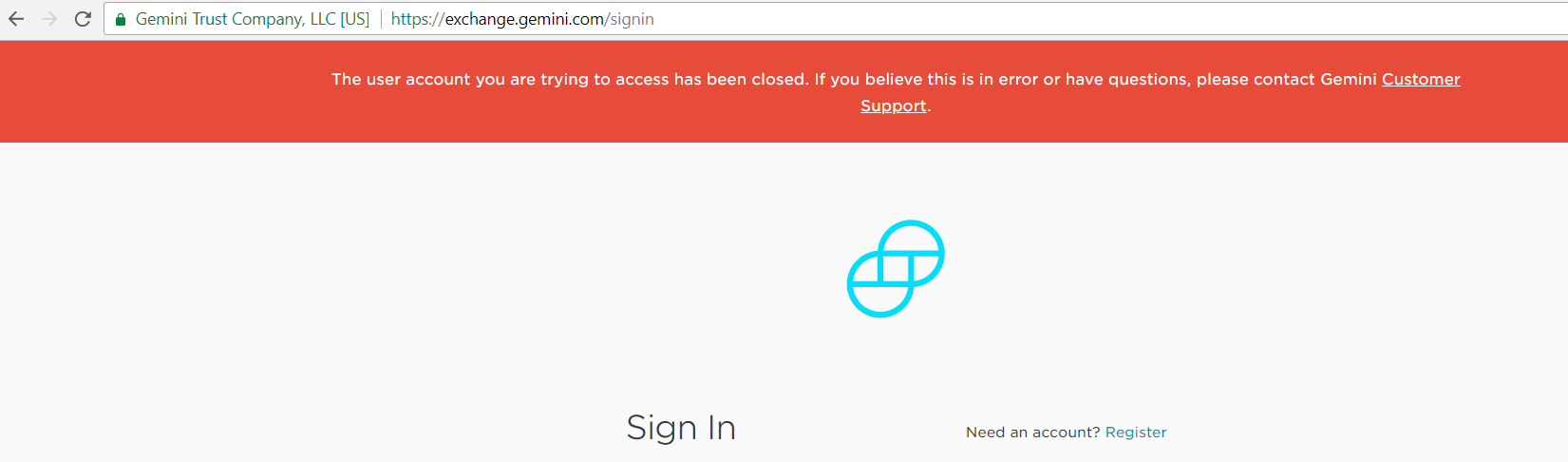Click the 'Customer' link text in the banner
The height and width of the screenshot is (462, 1568).
(x=1421, y=79)
